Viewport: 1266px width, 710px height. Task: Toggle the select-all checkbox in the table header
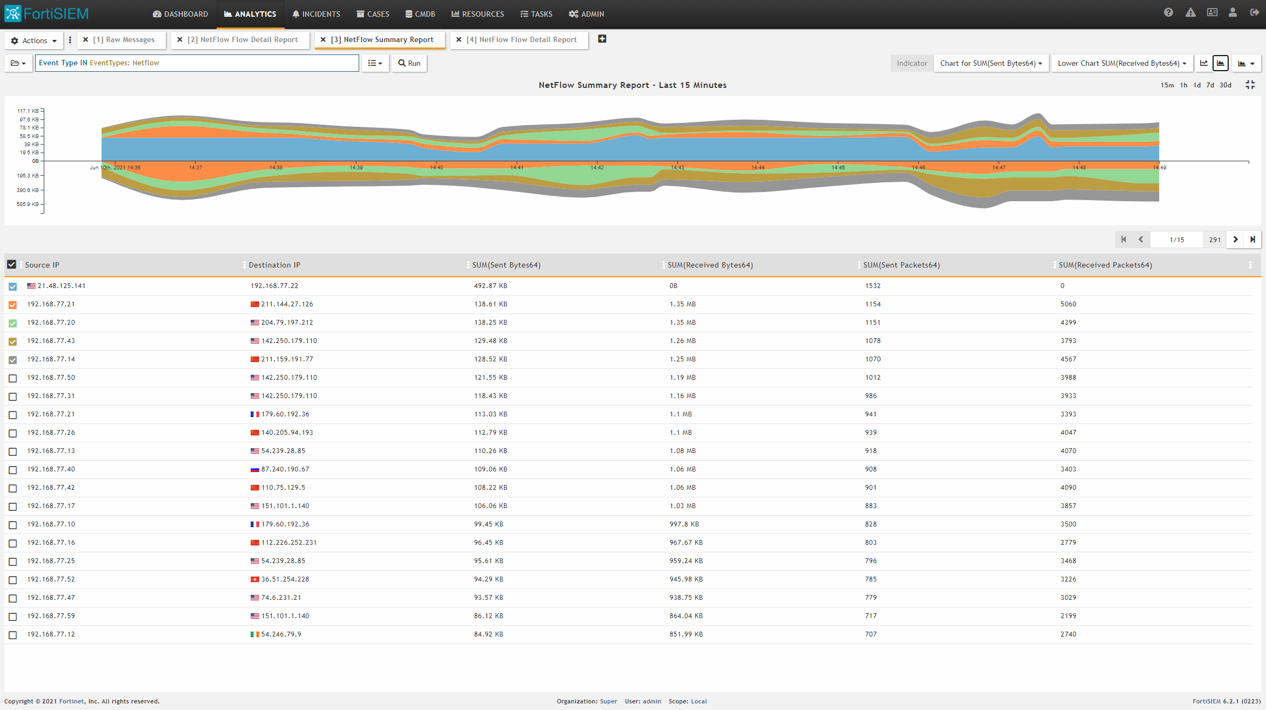click(x=11, y=264)
